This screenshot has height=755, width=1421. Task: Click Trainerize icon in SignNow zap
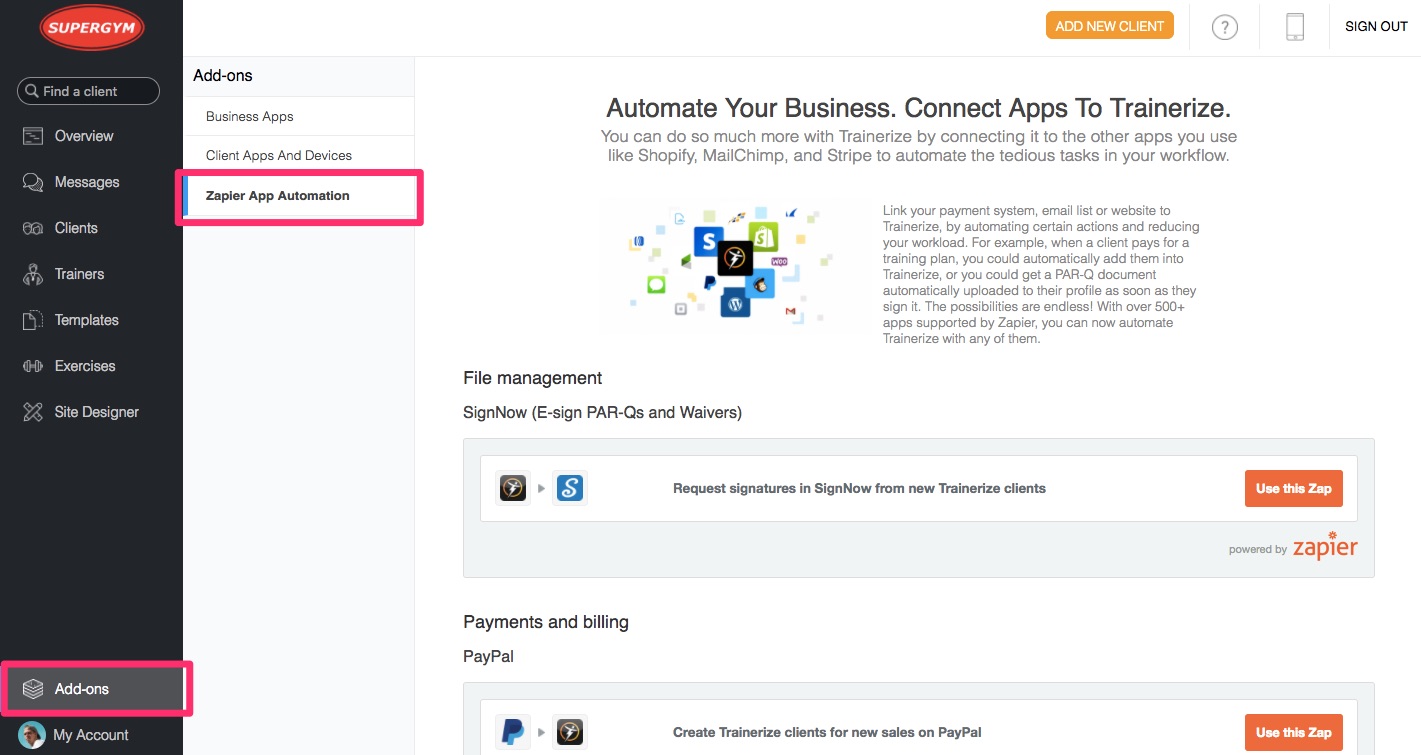coord(513,488)
